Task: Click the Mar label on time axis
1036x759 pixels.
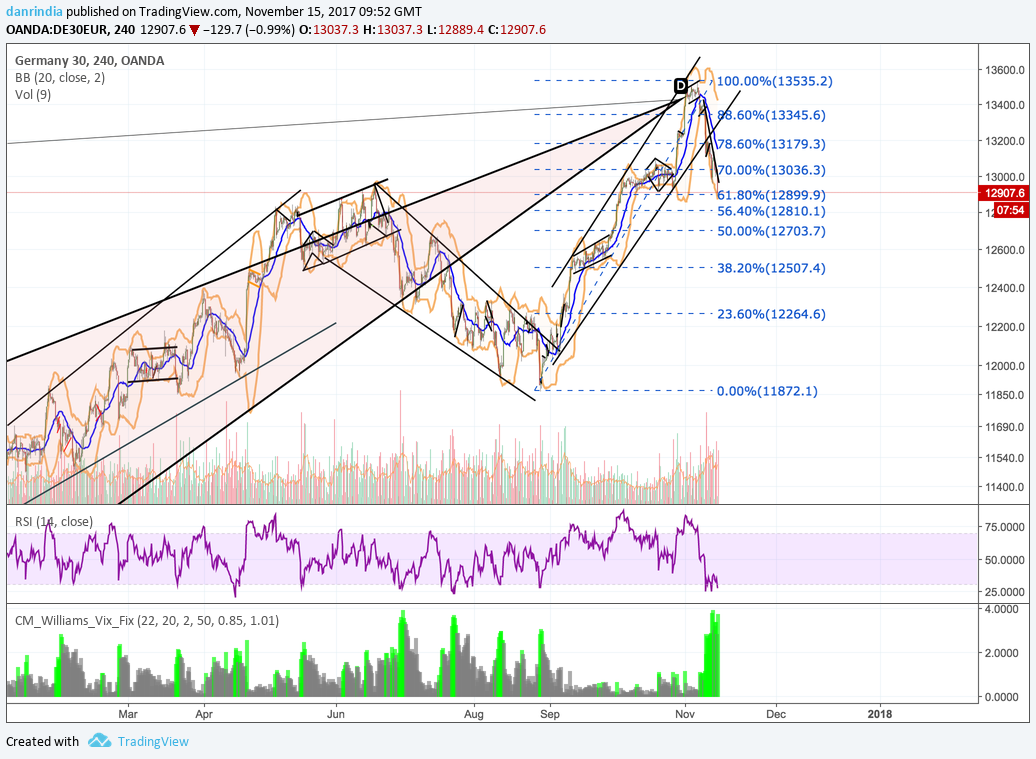Action: (x=128, y=714)
